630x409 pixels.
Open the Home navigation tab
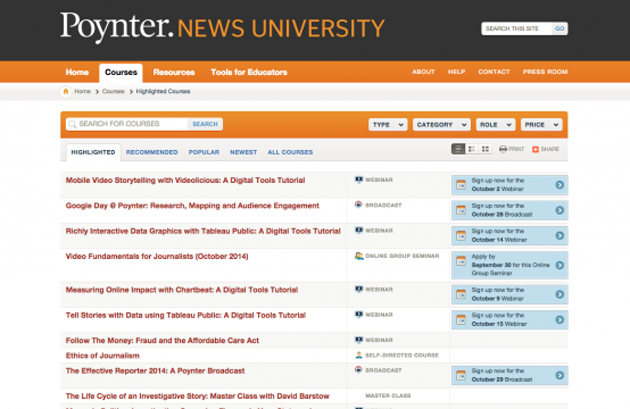(77, 72)
